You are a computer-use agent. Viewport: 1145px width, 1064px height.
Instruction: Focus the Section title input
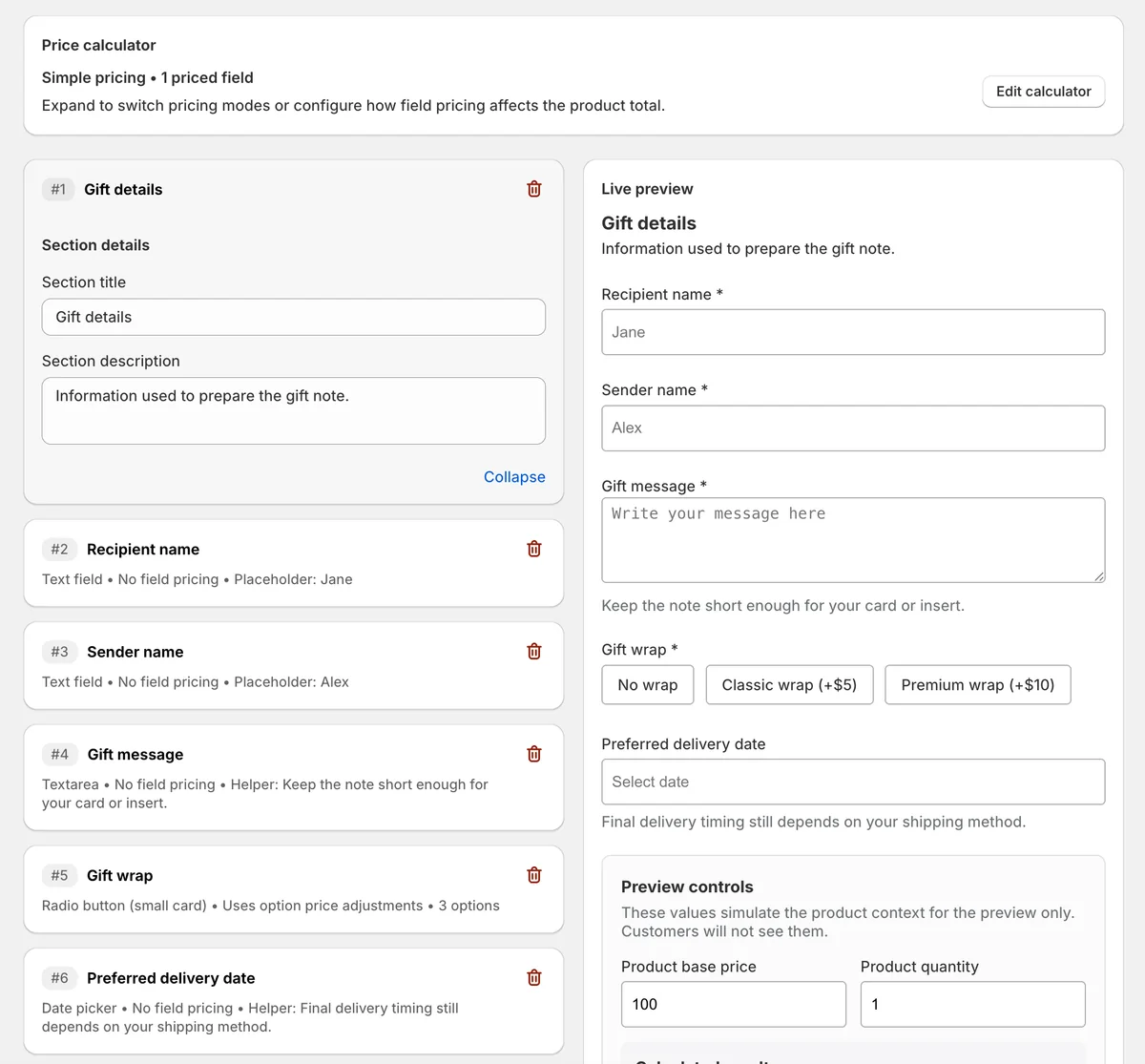(294, 317)
